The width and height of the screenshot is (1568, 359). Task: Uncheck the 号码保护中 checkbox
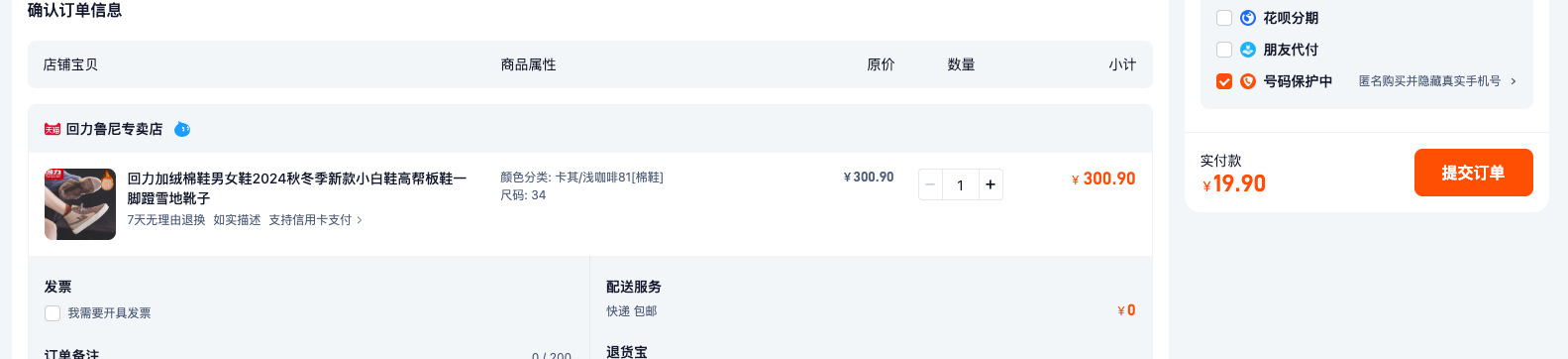[1224, 81]
